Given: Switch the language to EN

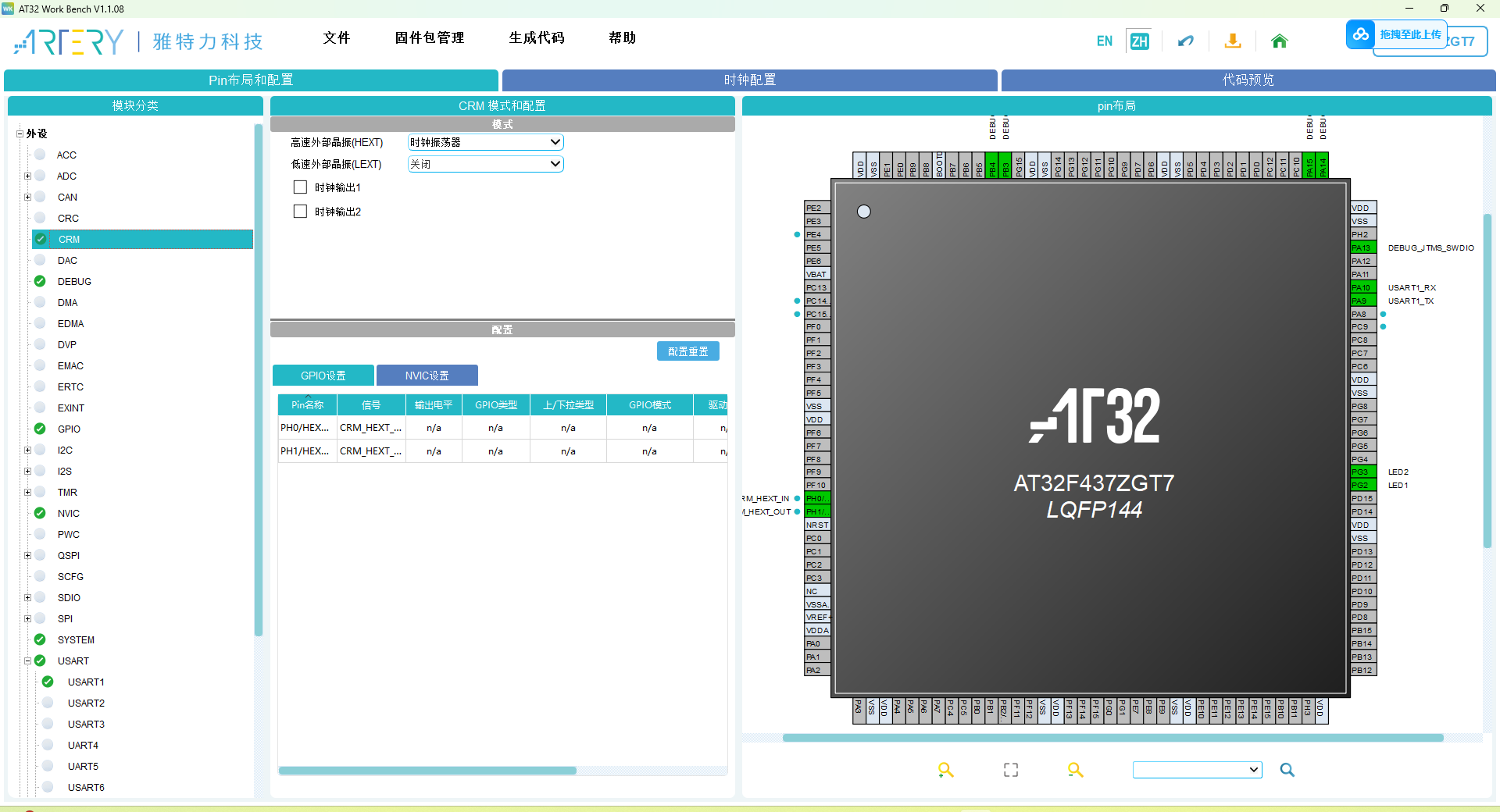Looking at the screenshot, I should tap(1105, 41).
